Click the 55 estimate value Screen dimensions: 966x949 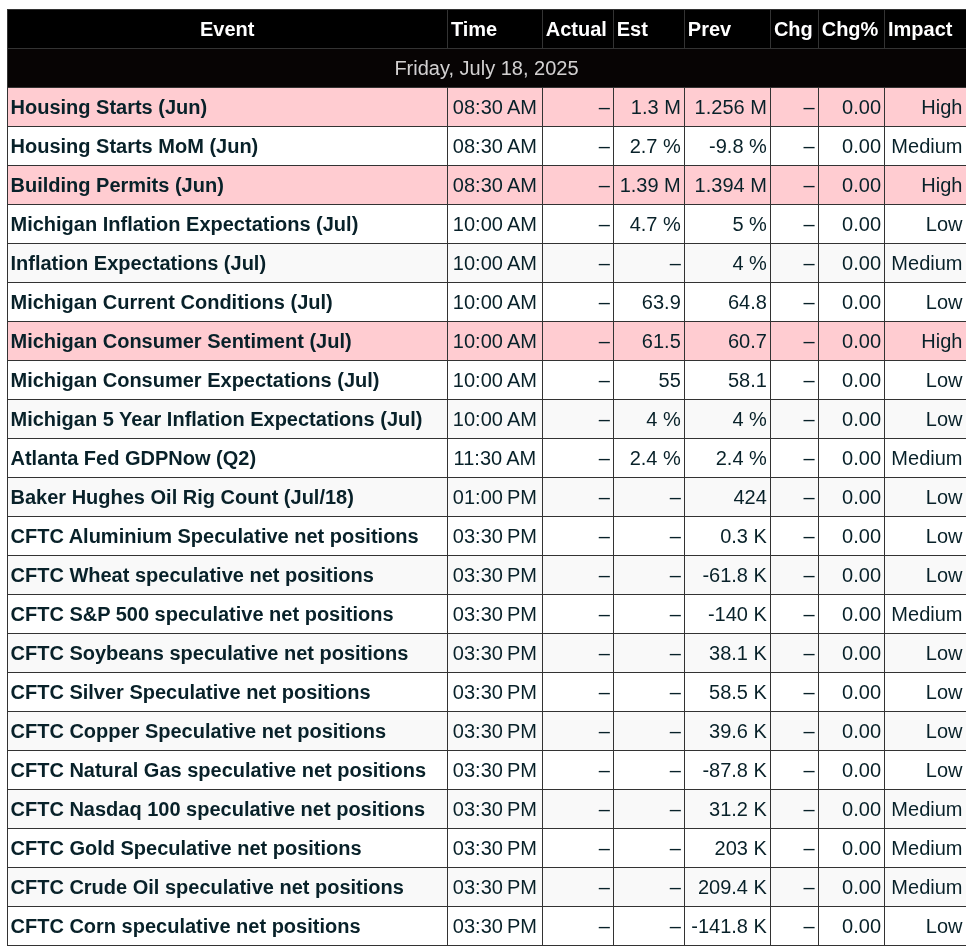click(x=669, y=380)
